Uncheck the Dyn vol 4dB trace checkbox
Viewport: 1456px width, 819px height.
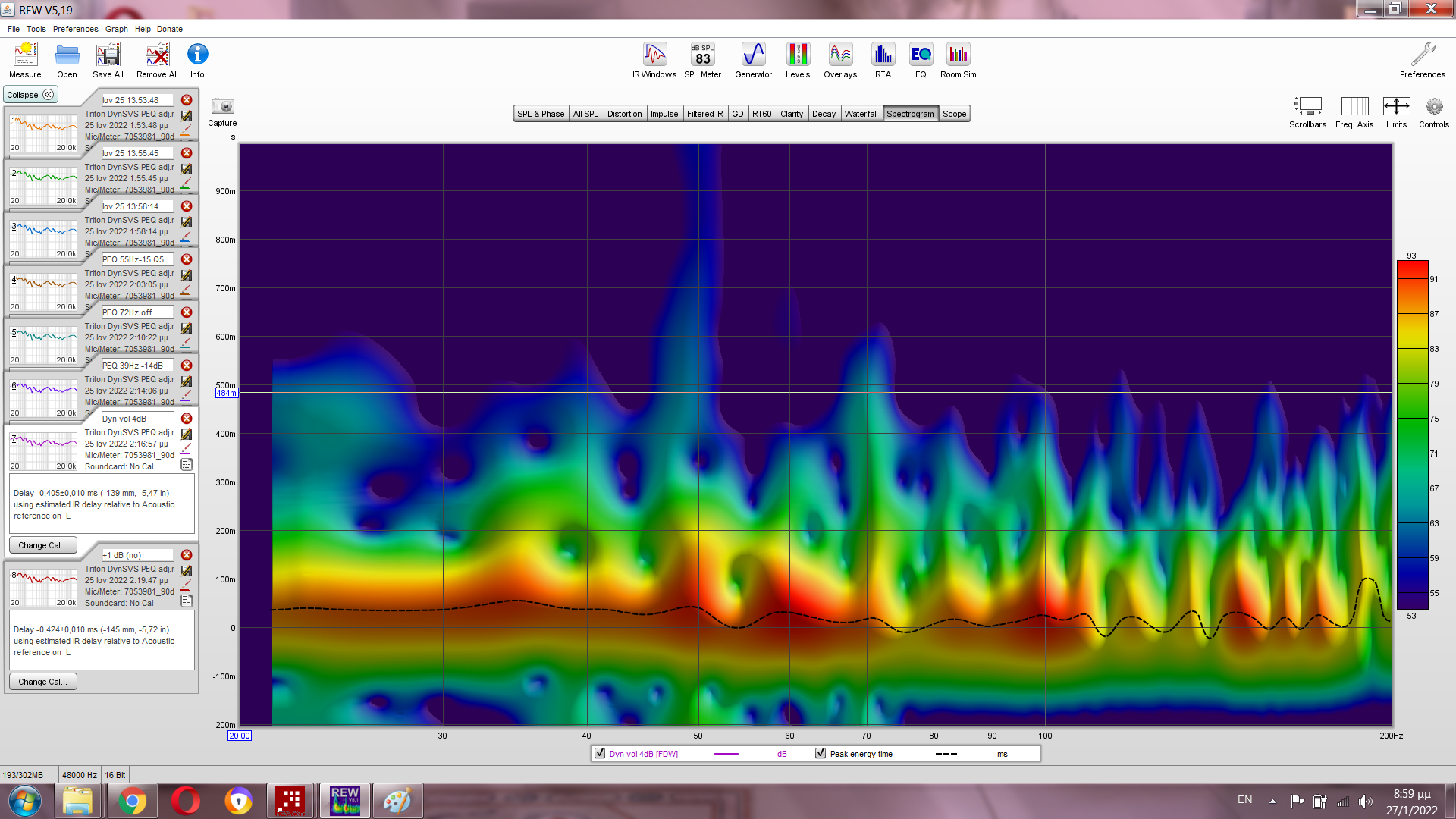coord(600,753)
